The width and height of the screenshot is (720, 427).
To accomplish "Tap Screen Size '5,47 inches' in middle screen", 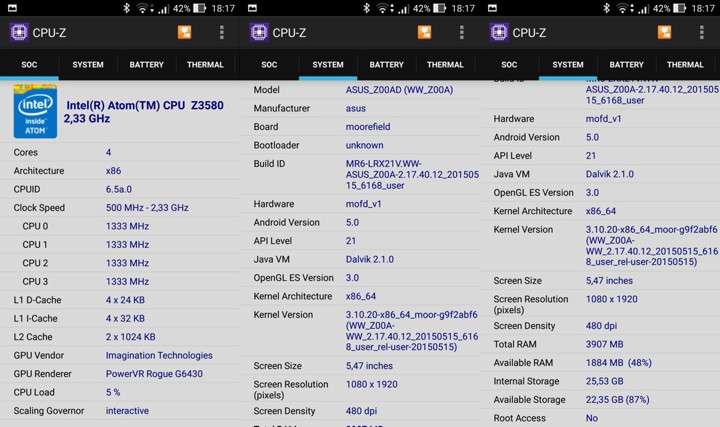I will (x=369, y=366).
